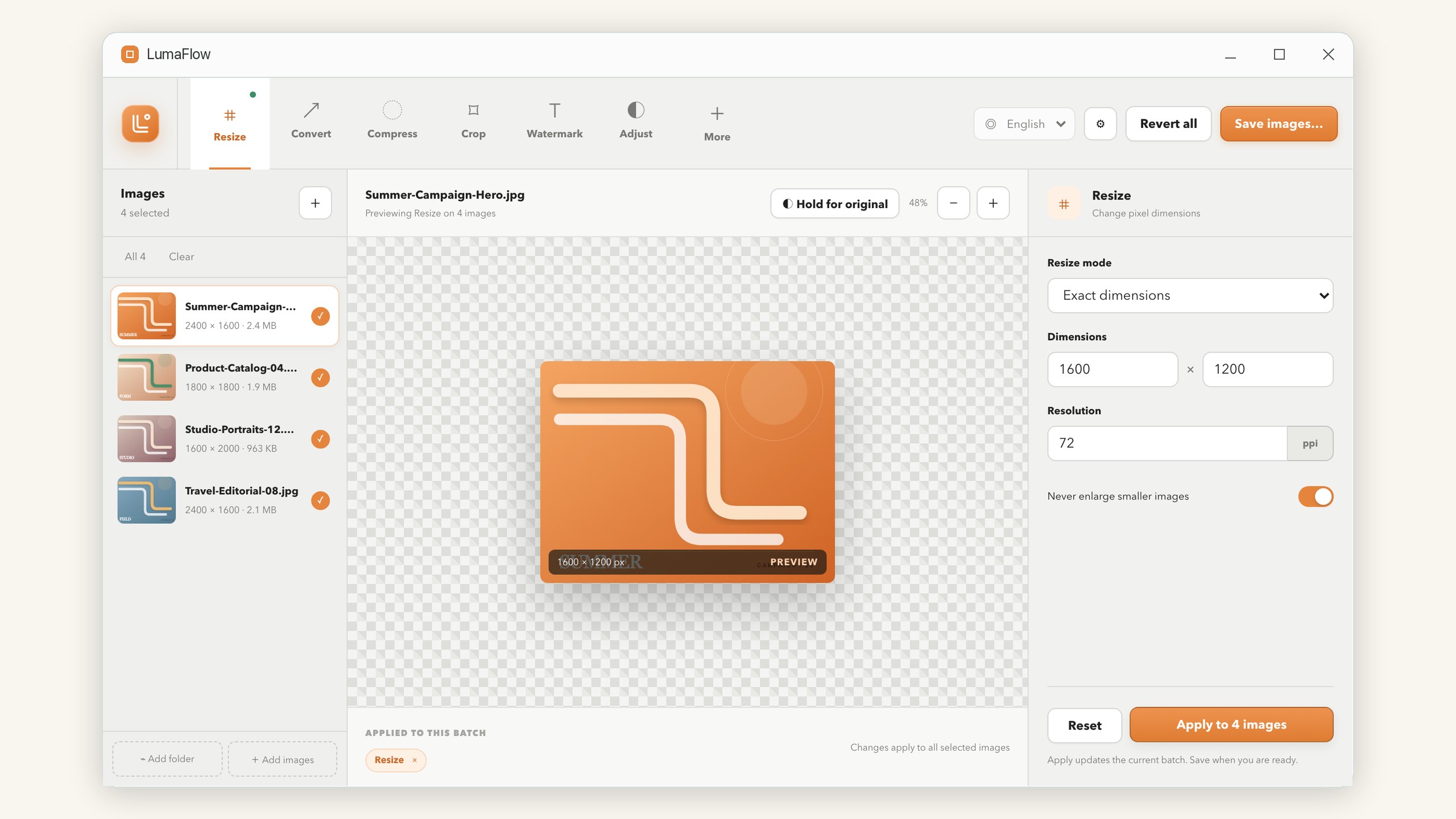Expand the Resize mode dropdown
Screen dimensions: 1456x819
coord(1190,295)
